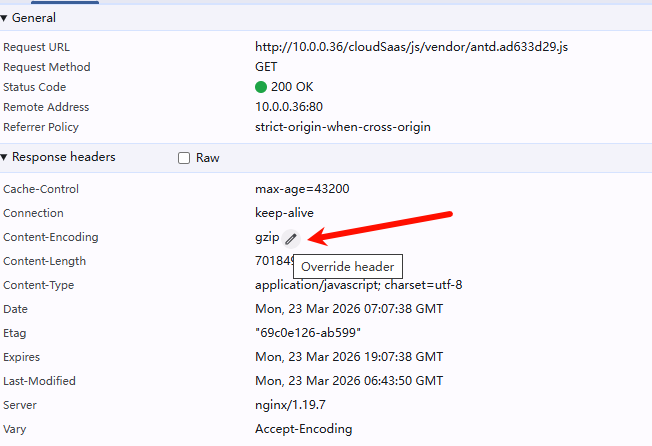This screenshot has width=652, height=446.
Task: Click the Request Method label
Action: coord(47,67)
